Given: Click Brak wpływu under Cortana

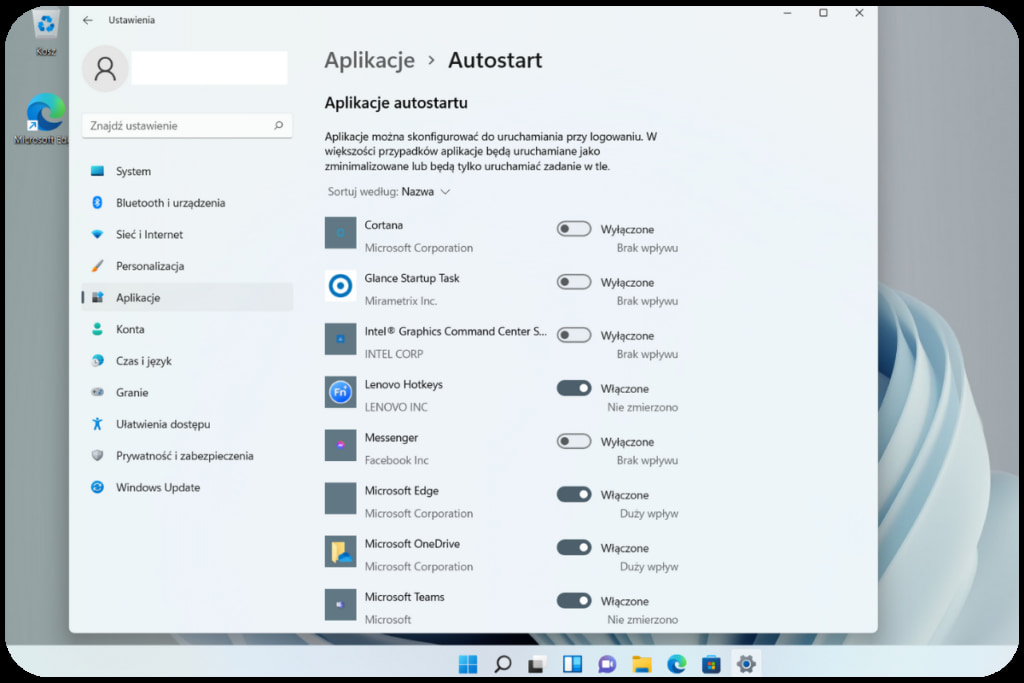Looking at the screenshot, I should tap(647, 247).
